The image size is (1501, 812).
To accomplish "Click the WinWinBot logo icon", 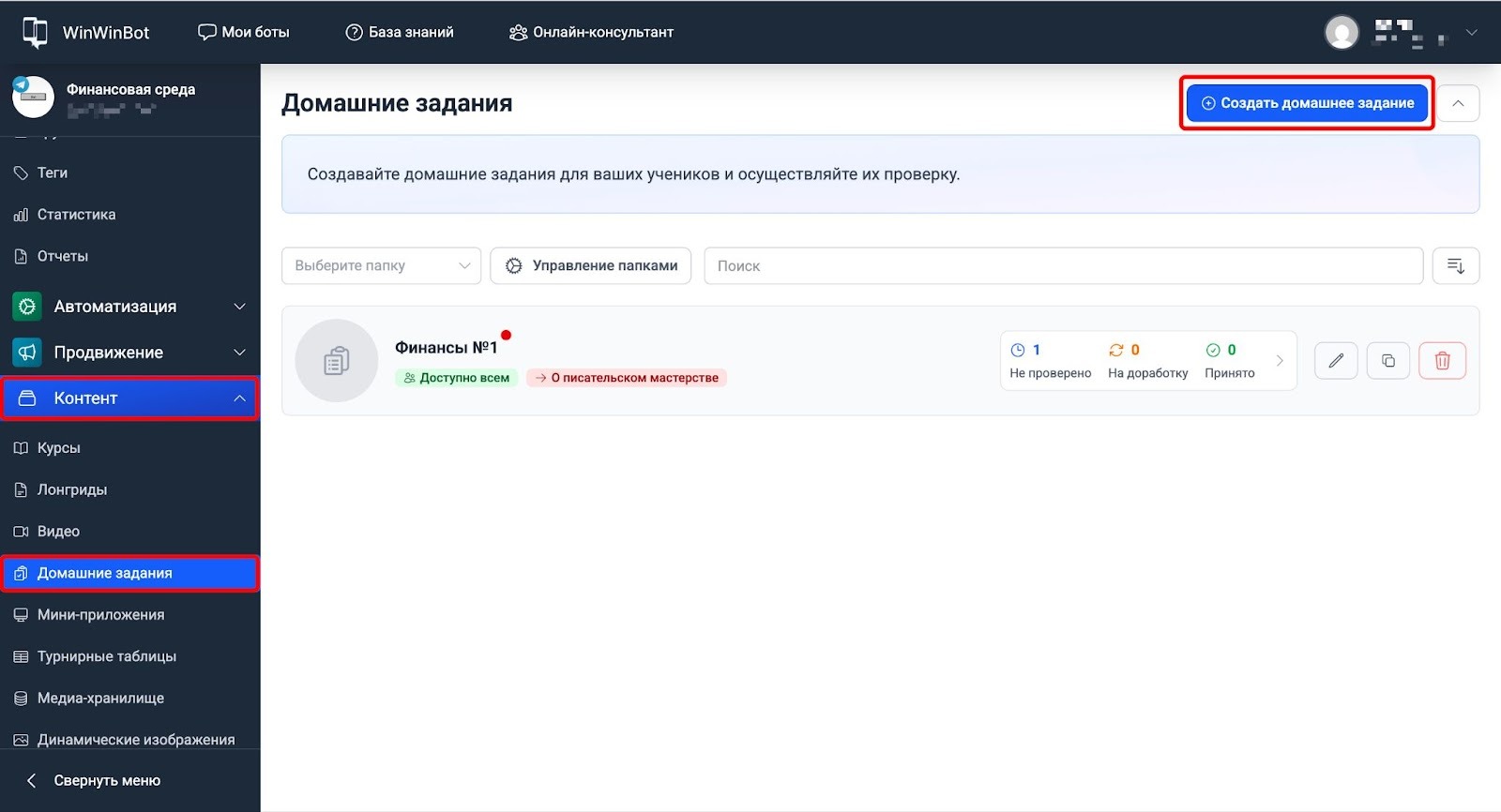I will pos(35,32).
